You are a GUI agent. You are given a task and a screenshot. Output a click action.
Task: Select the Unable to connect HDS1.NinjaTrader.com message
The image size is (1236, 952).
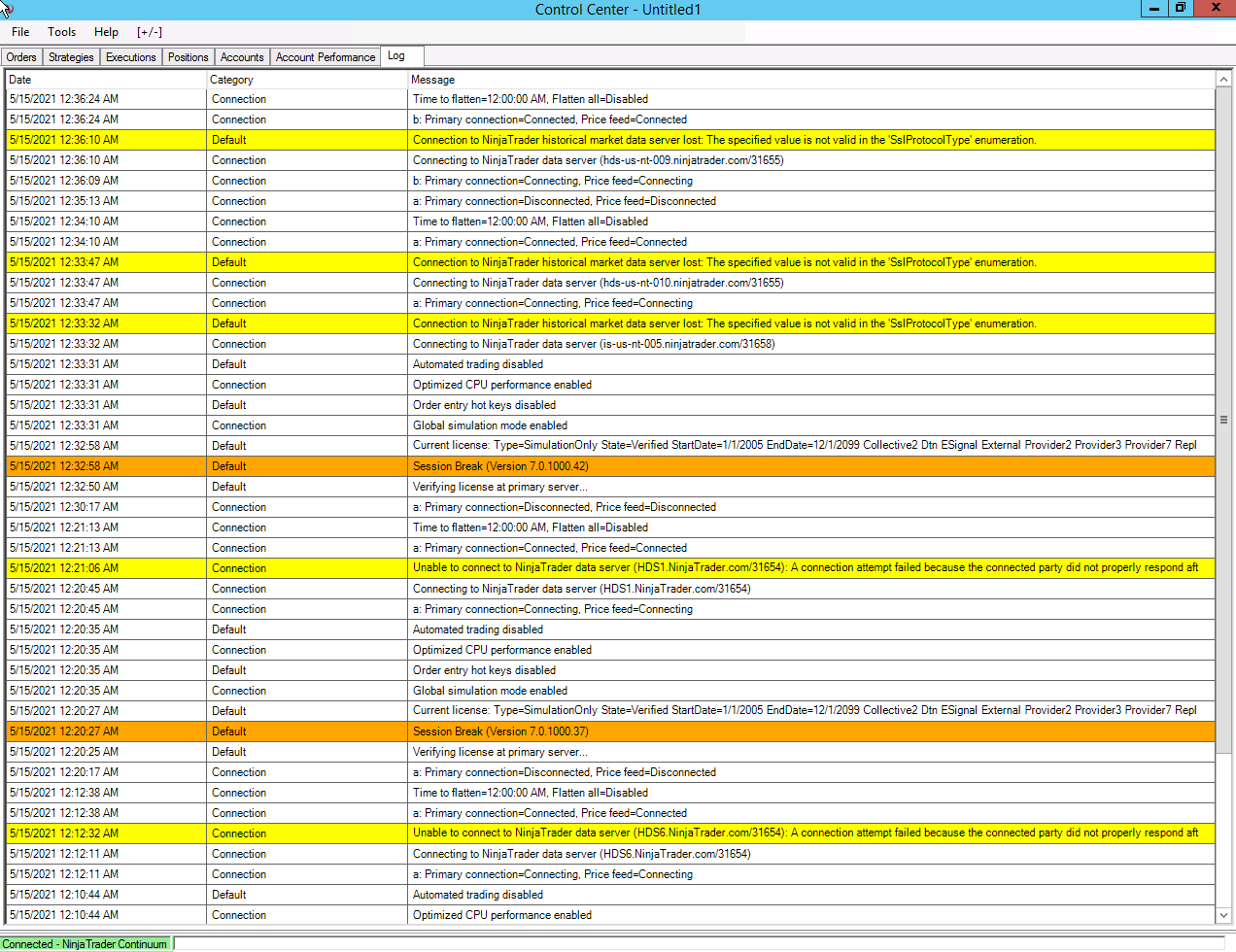tap(806, 568)
